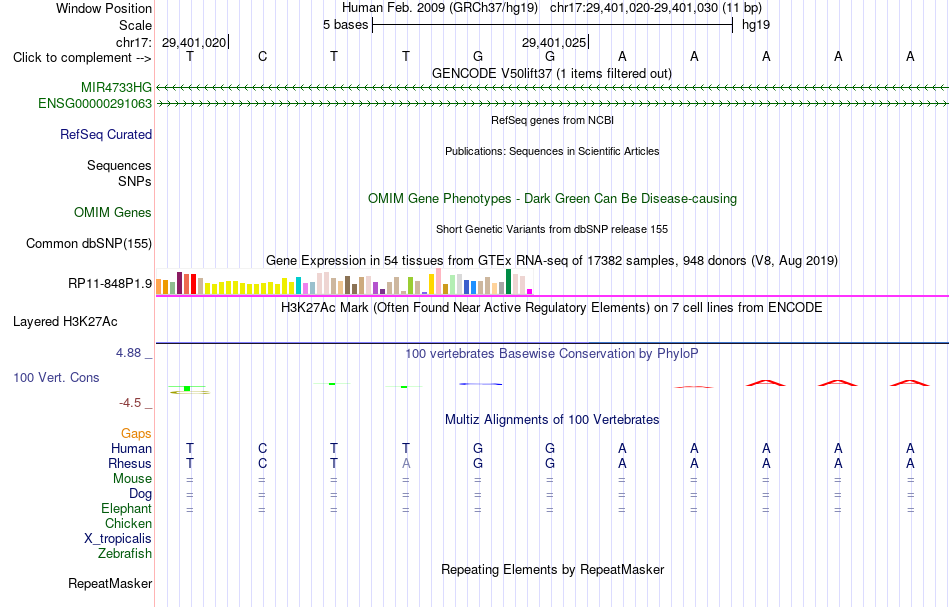This screenshot has height=607, width=950.
Task: Click the C base in the Human alignment row
Action: click(262, 448)
